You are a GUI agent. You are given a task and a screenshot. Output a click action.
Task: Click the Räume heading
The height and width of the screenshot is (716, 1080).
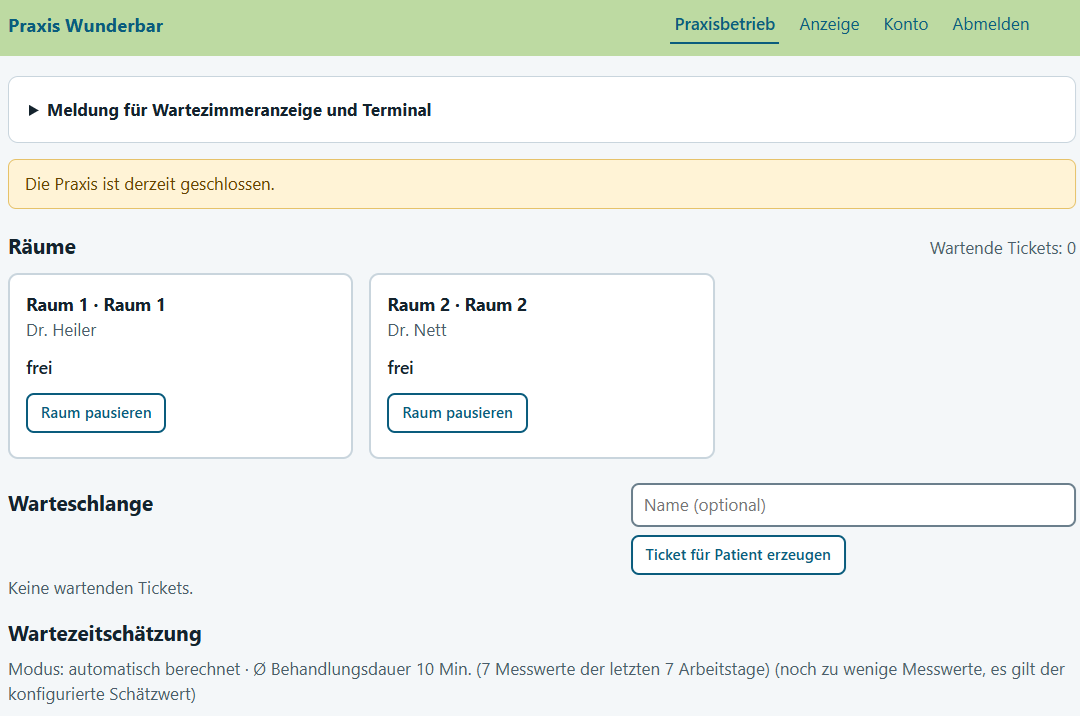pyautogui.click(x=42, y=247)
